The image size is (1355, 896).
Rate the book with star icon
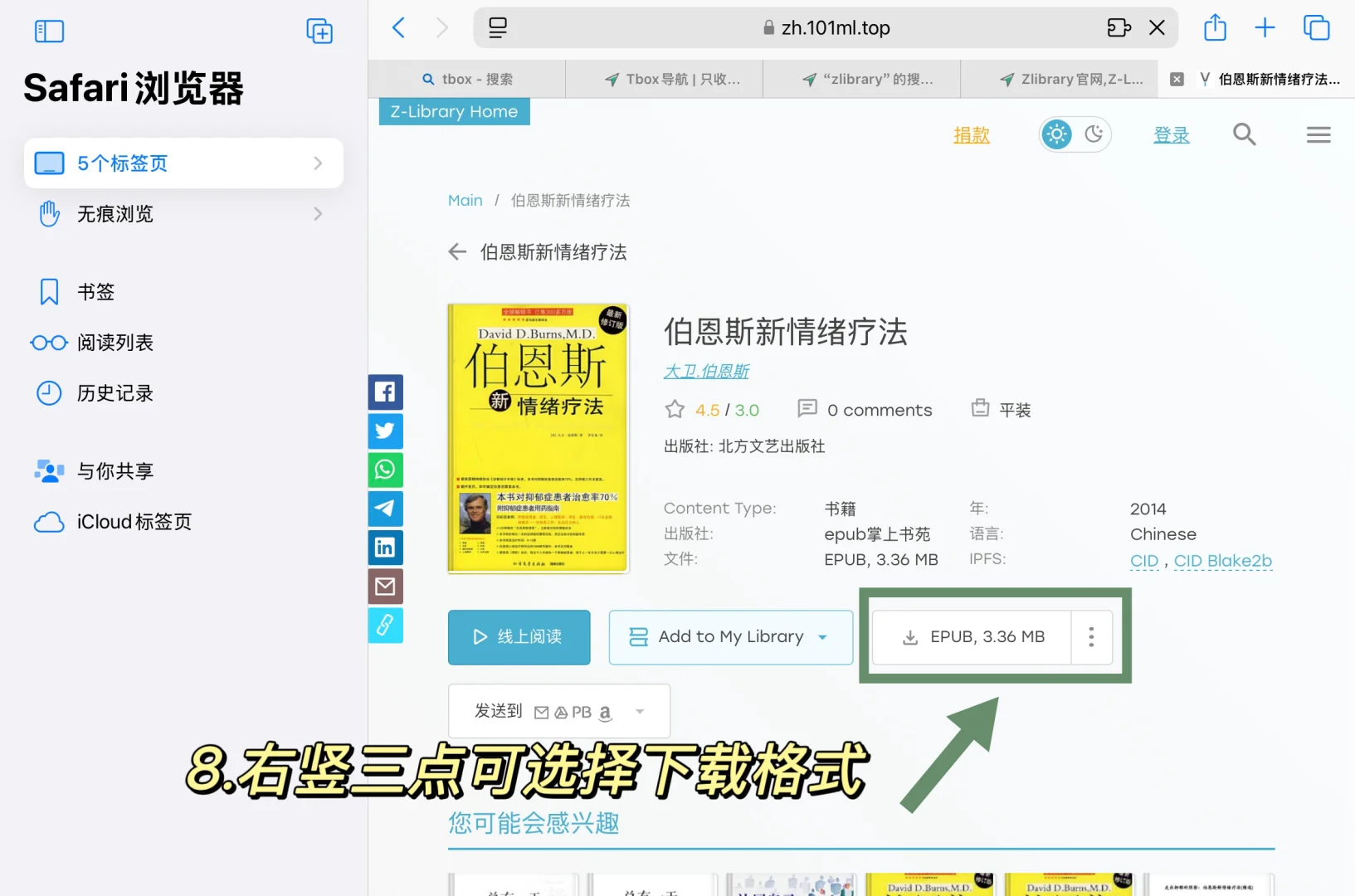point(675,410)
